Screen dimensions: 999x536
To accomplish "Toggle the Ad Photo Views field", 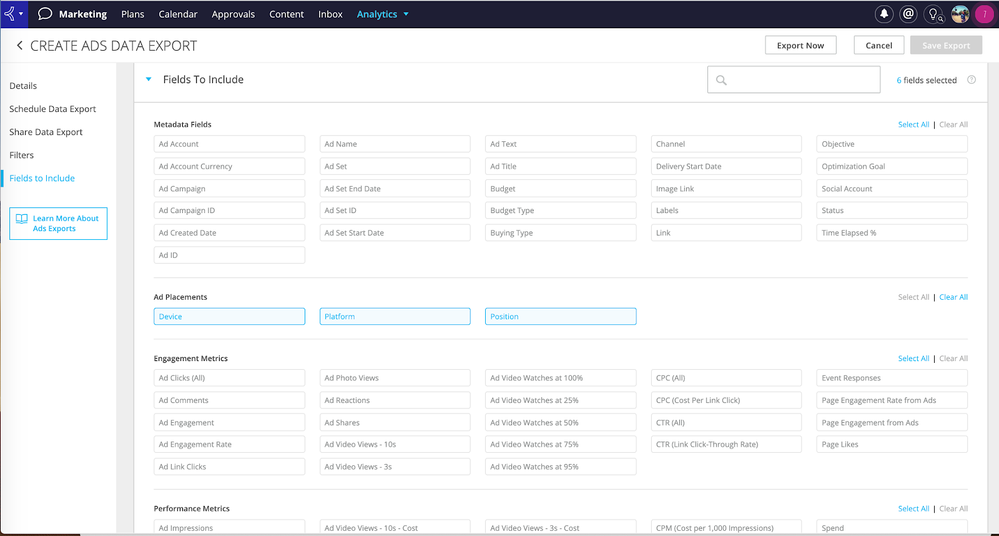I will (395, 378).
